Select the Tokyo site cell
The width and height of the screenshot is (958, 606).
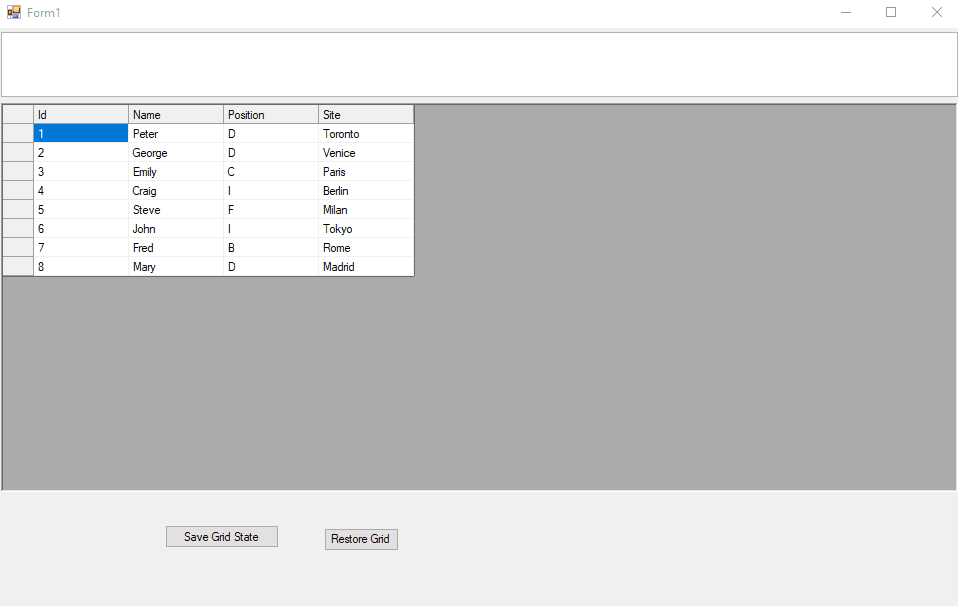tap(366, 228)
